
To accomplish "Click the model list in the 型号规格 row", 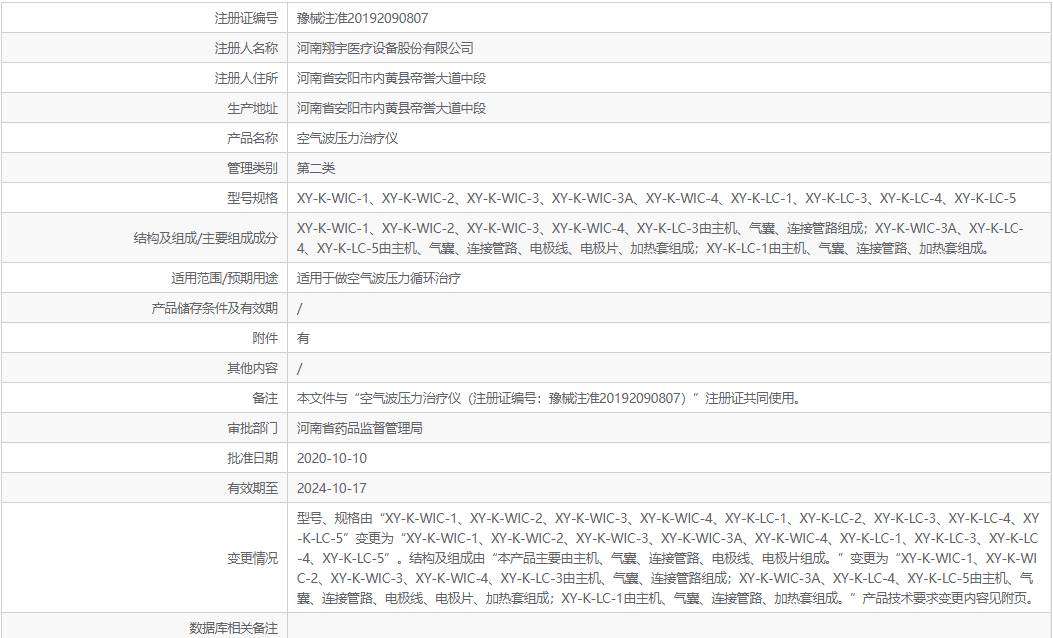I will [656, 198].
